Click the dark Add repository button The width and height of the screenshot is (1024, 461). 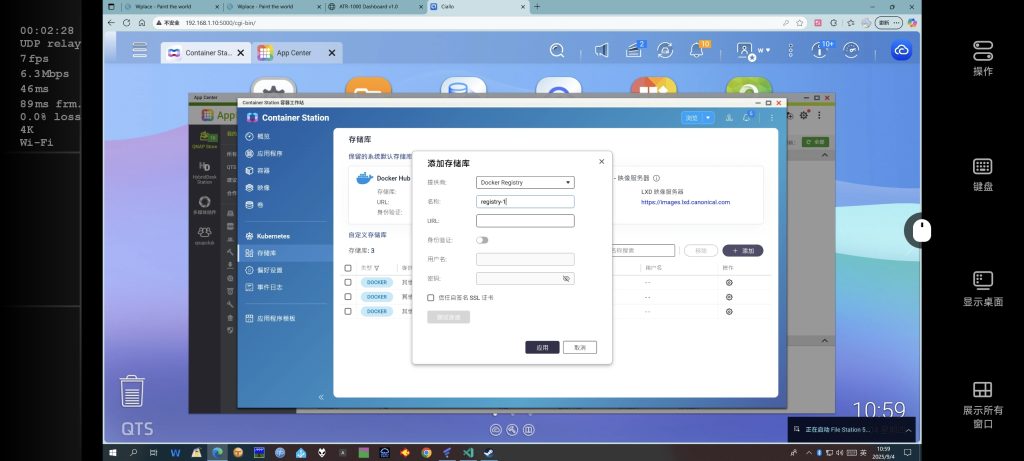point(743,251)
